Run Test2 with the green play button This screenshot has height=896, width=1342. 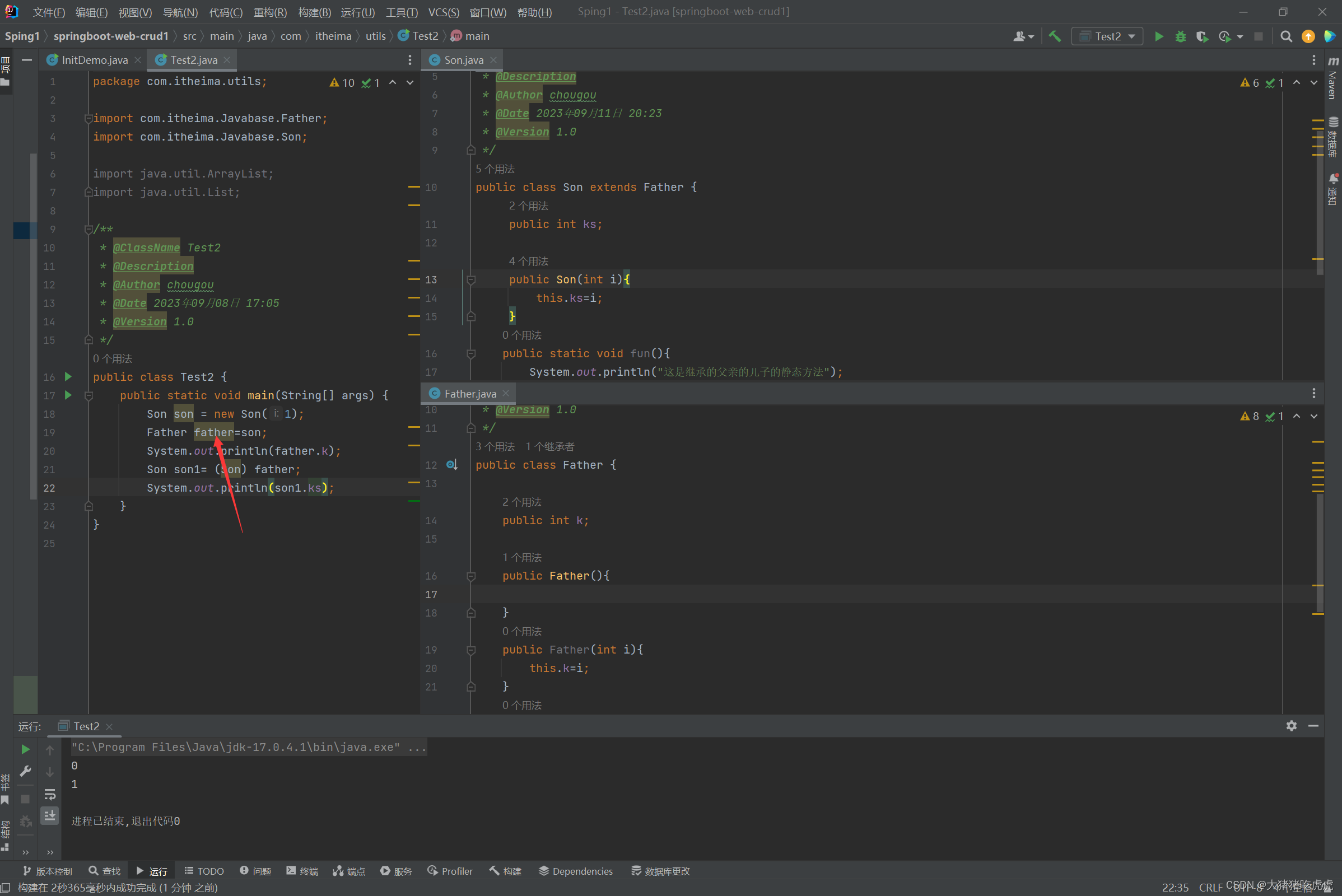[x=1158, y=36]
